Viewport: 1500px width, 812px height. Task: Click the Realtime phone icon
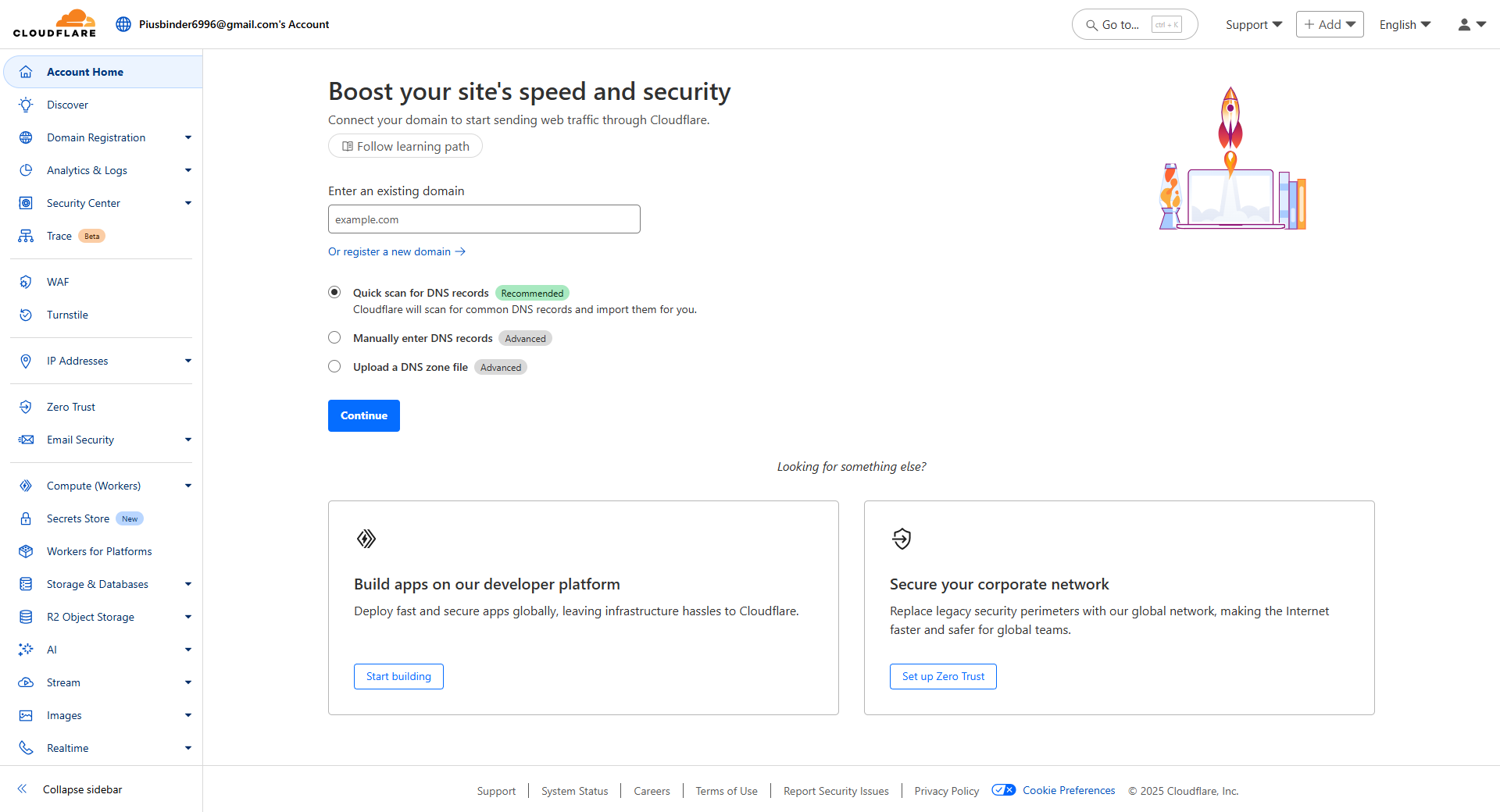click(26, 748)
